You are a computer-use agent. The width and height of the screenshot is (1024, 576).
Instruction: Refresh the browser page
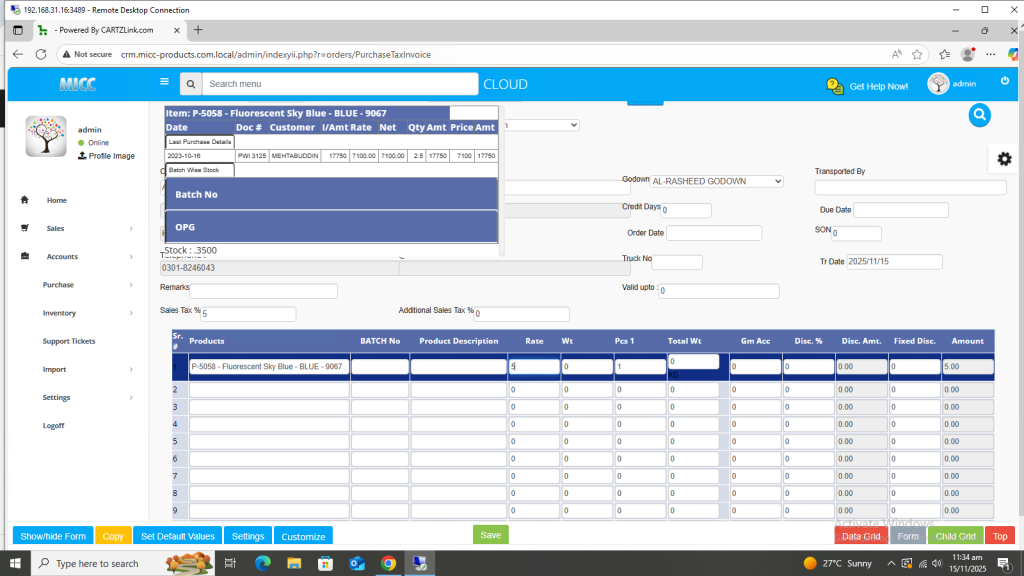pos(42,54)
